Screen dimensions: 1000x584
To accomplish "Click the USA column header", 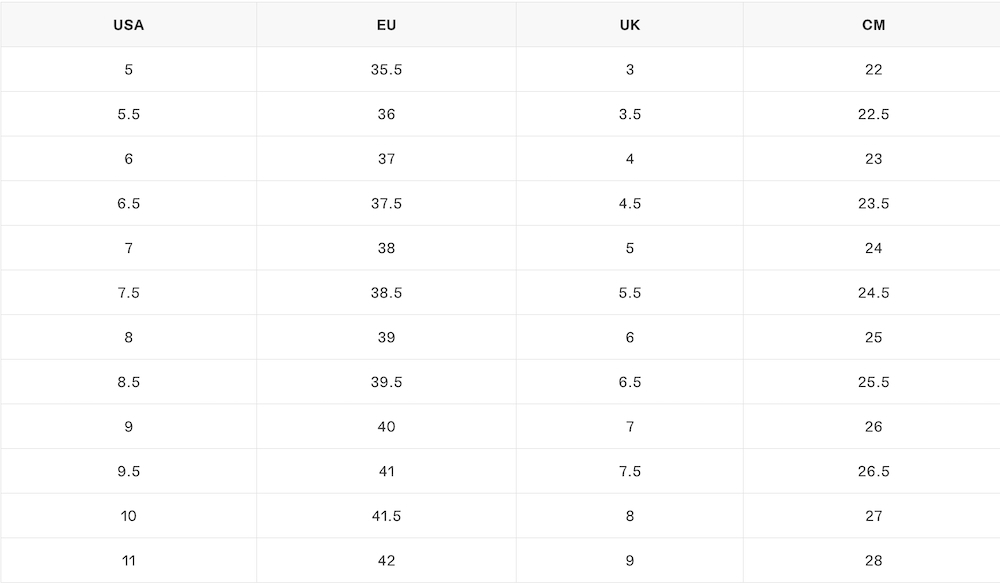I will pos(128,25).
